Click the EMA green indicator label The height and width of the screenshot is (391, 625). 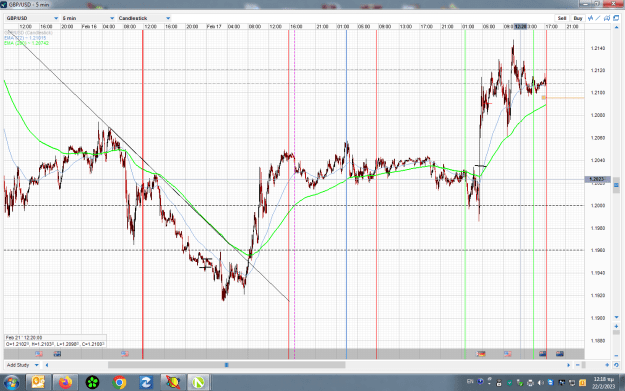(27, 43)
